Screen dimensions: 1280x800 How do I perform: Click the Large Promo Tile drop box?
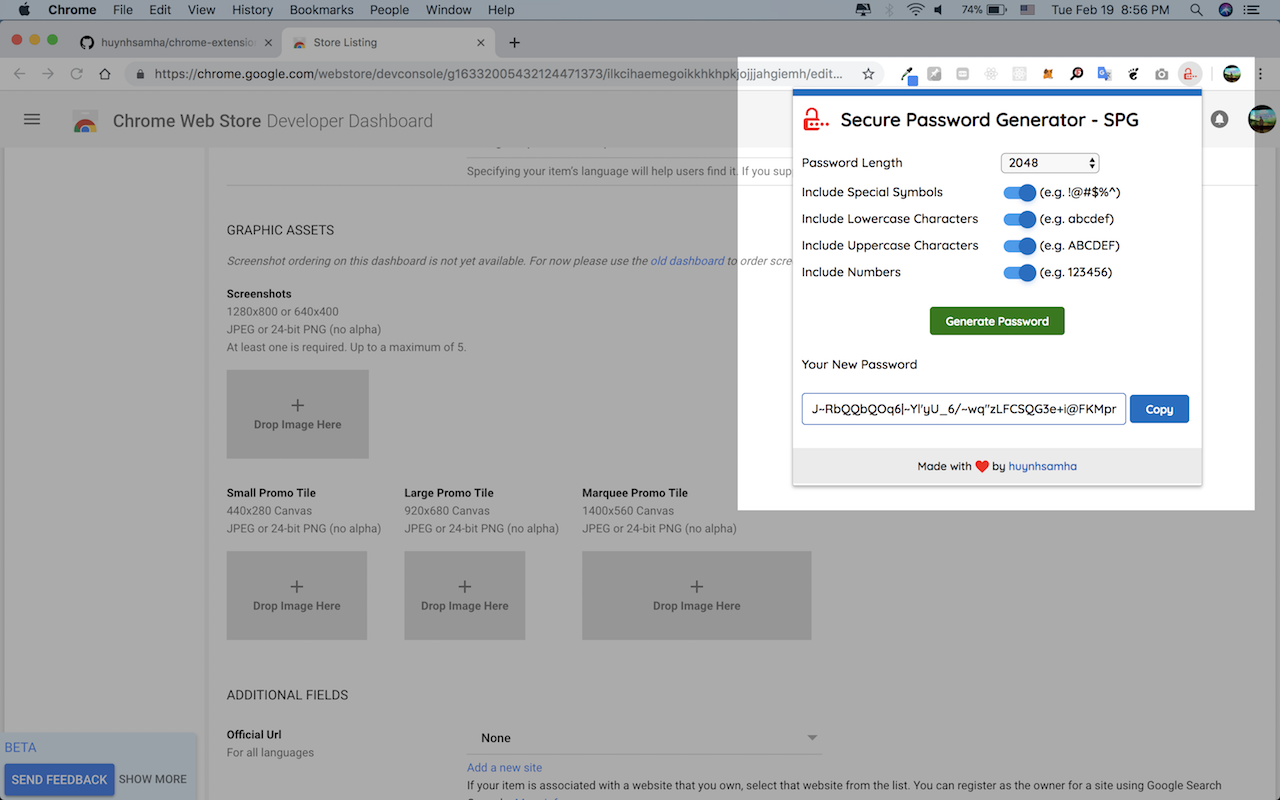click(465, 596)
